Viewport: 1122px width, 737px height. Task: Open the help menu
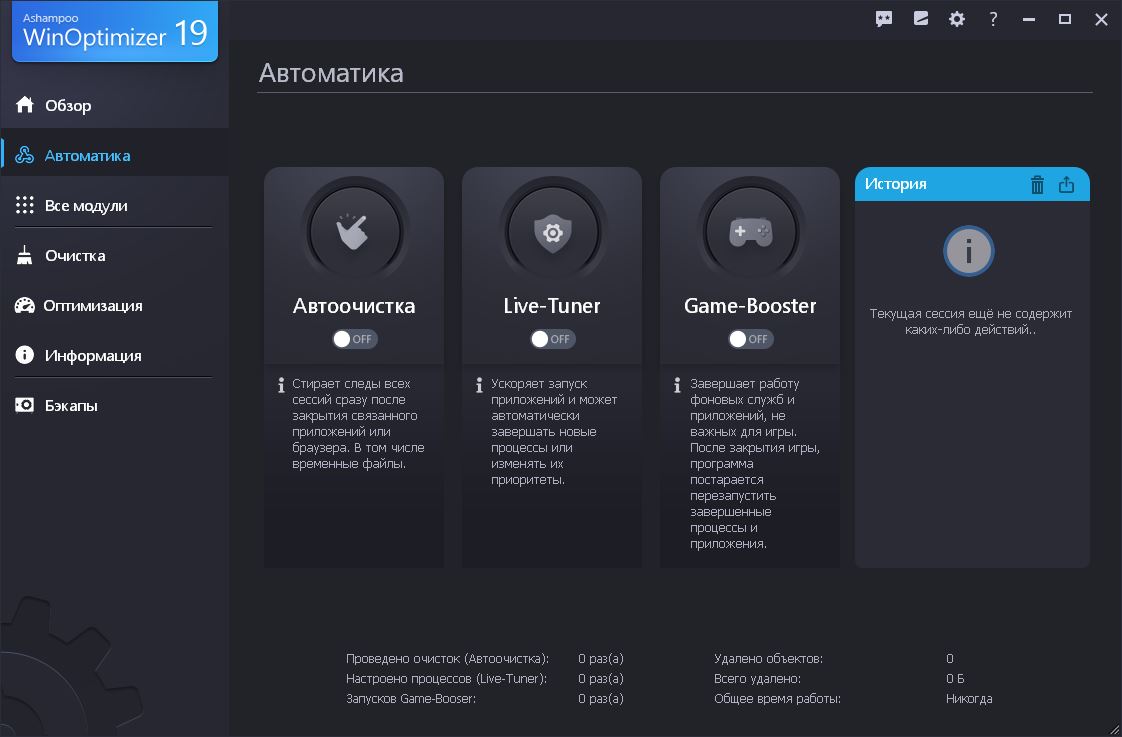coord(992,18)
